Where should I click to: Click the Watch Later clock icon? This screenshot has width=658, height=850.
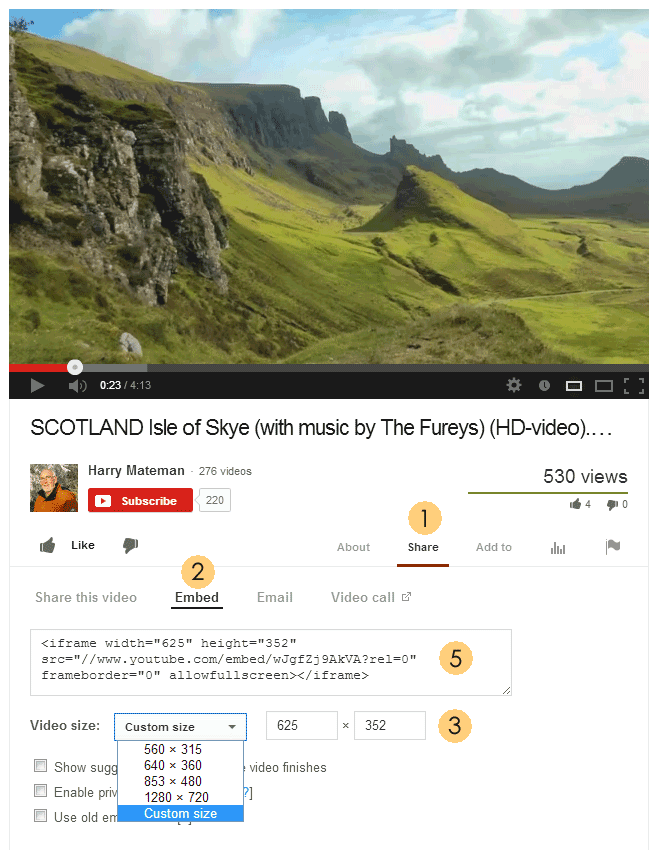544,385
